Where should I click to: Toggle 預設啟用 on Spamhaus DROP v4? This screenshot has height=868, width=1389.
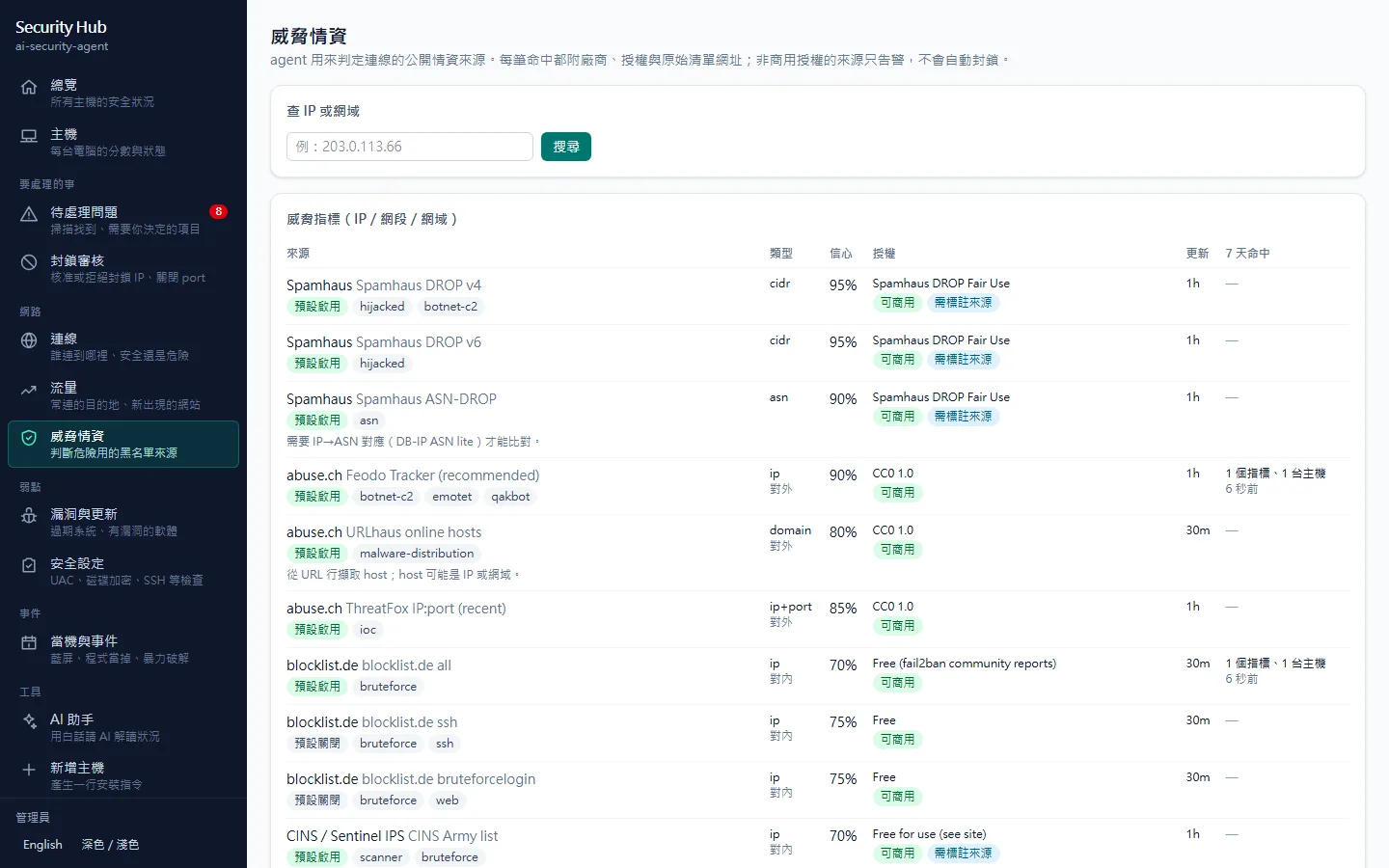[317, 307]
